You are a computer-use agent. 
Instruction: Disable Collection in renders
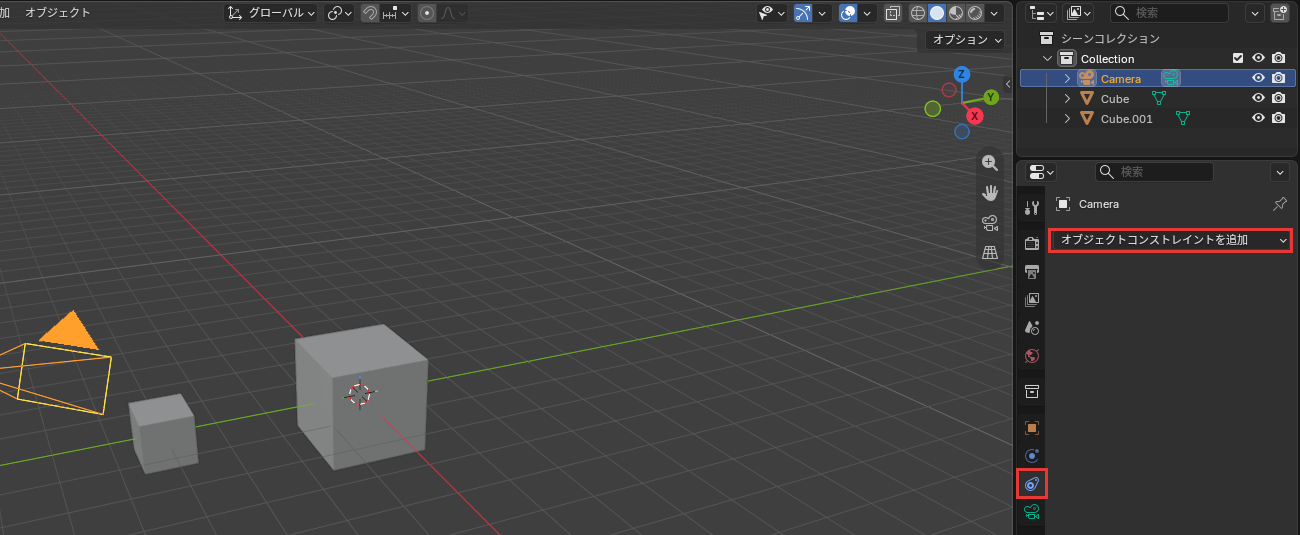pos(1278,58)
